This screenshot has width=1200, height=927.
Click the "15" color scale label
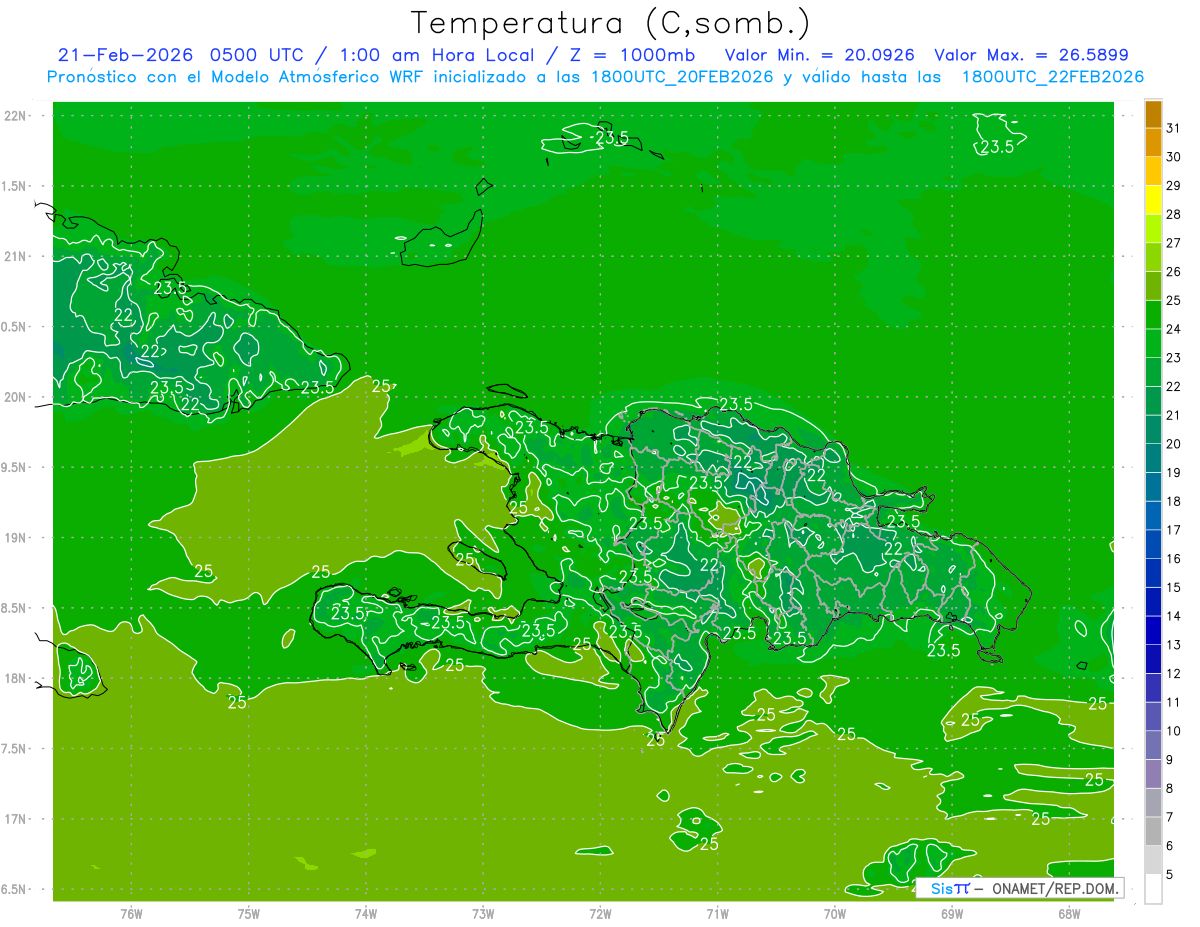coord(1174,587)
